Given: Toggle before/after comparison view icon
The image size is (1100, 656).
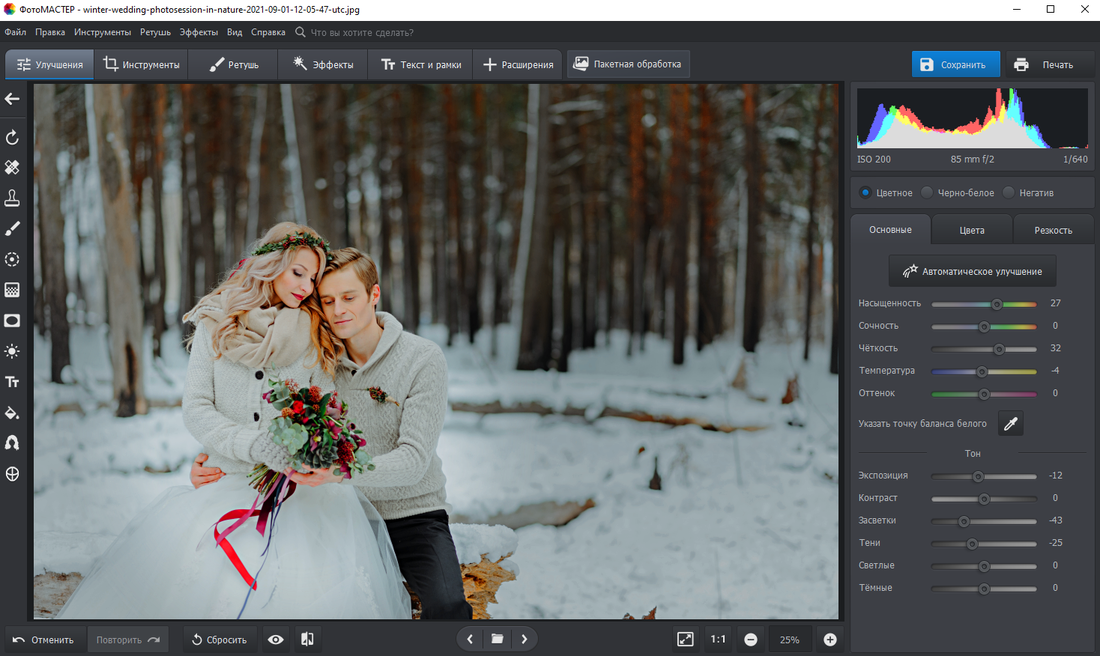Looking at the screenshot, I should tap(308, 639).
